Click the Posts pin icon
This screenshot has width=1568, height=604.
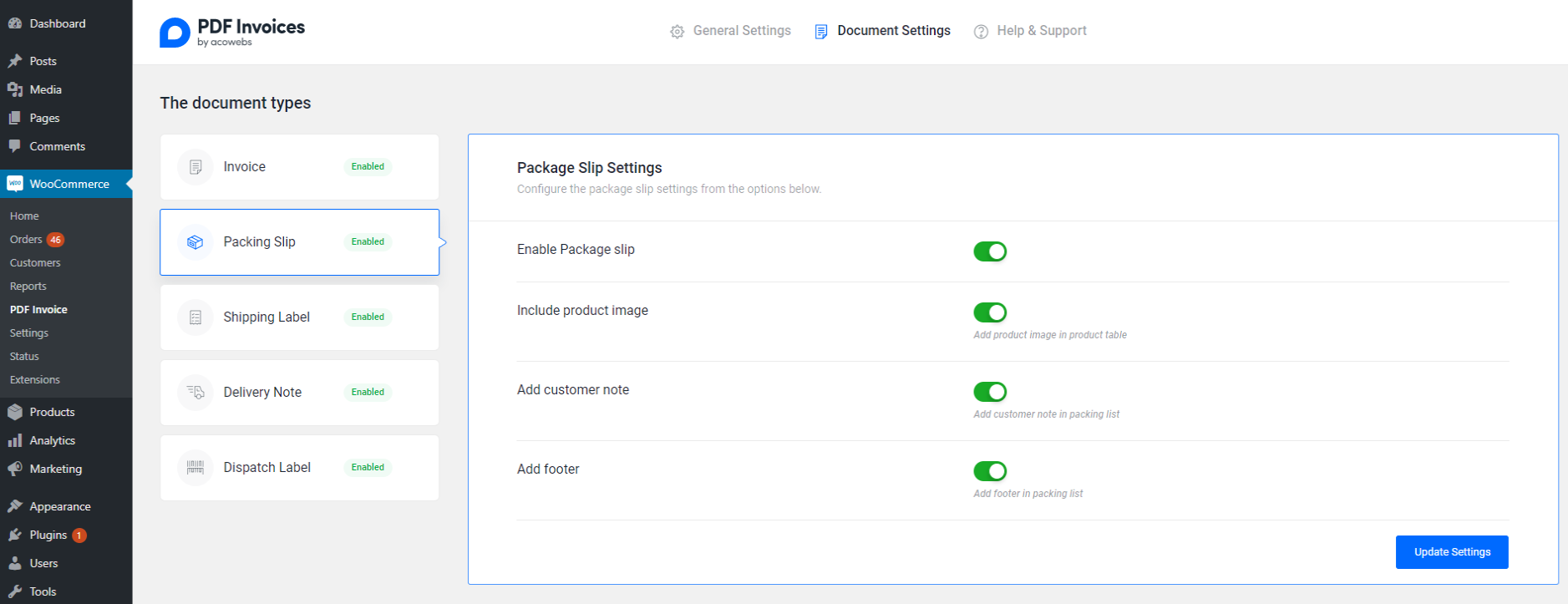coord(15,61)
